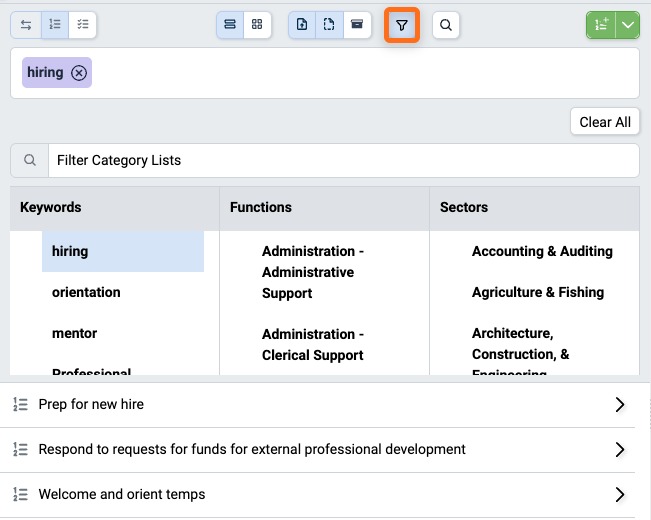Select Administration - Clerical Support function
Screen dimensions: 651x520
coord(313,345)
